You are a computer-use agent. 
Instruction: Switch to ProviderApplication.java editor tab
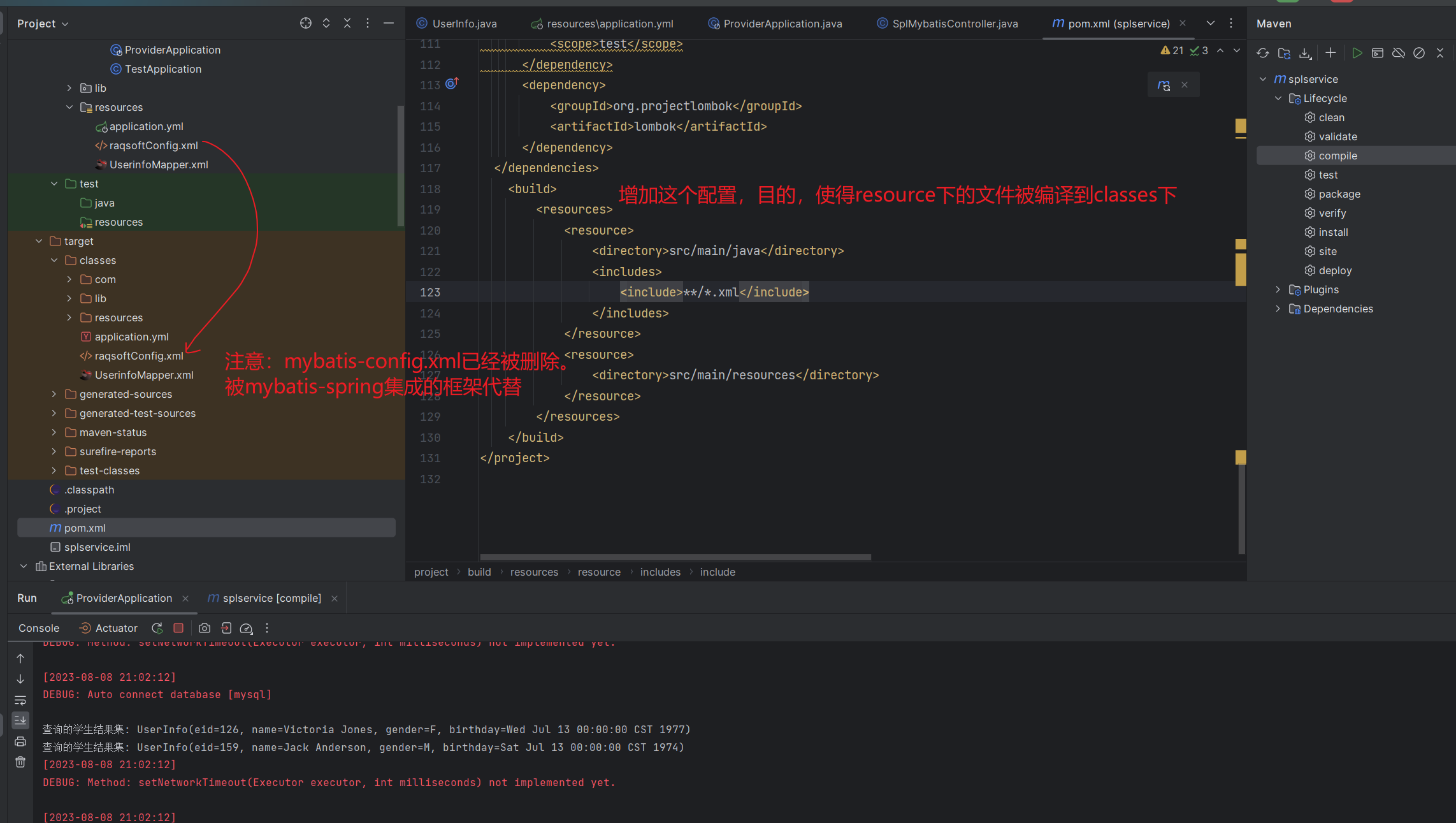coord(782,24)
